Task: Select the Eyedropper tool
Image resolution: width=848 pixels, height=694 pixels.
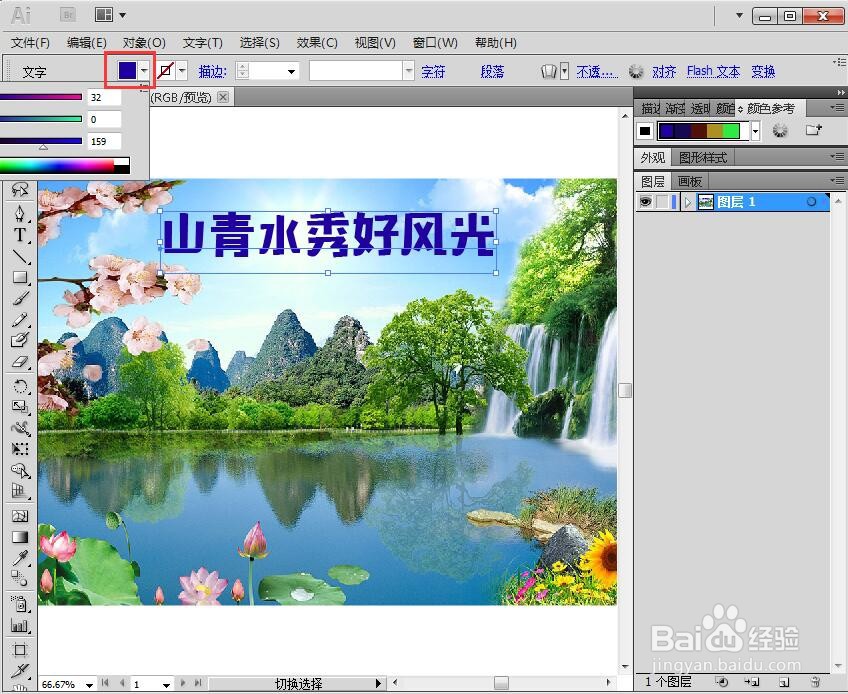Action: click(20, 558)
